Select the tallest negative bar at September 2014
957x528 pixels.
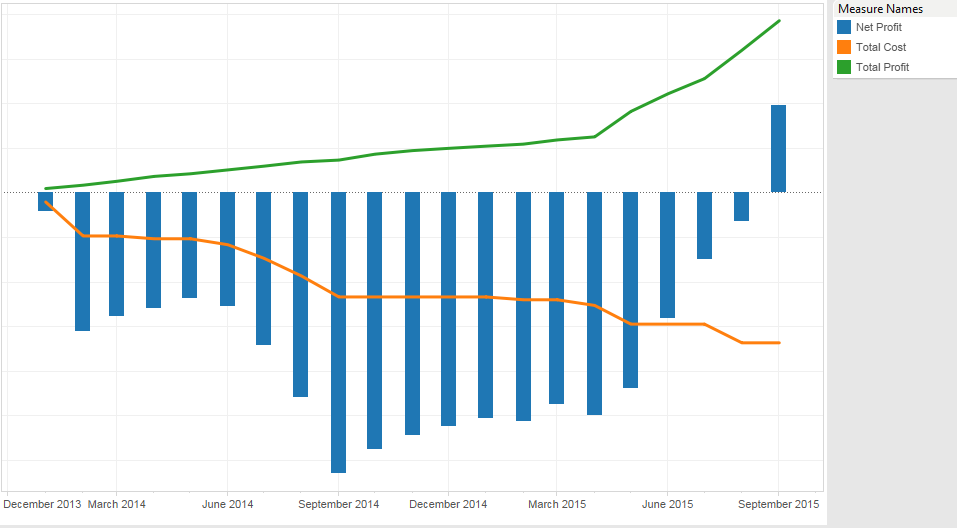[338, 331]
